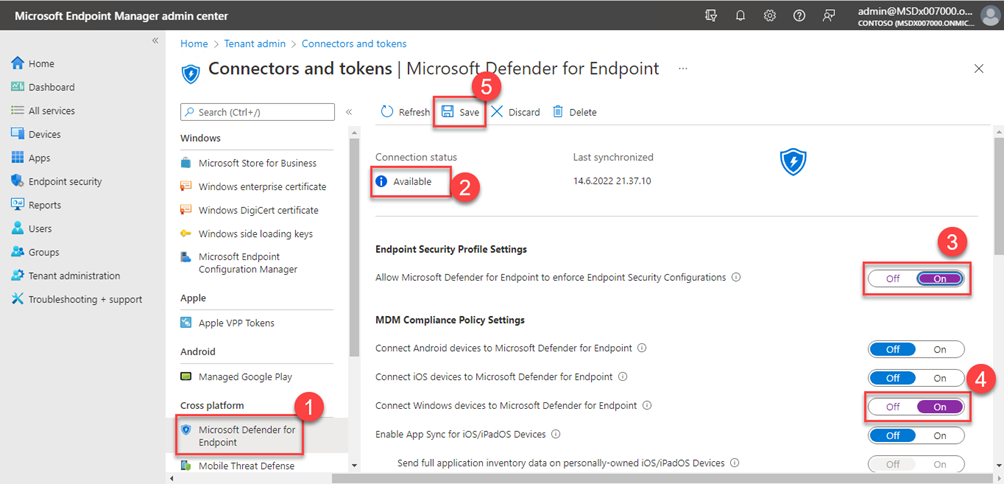
Task: Click the Apple VPP Tokens icon
Action: (186, 323)
